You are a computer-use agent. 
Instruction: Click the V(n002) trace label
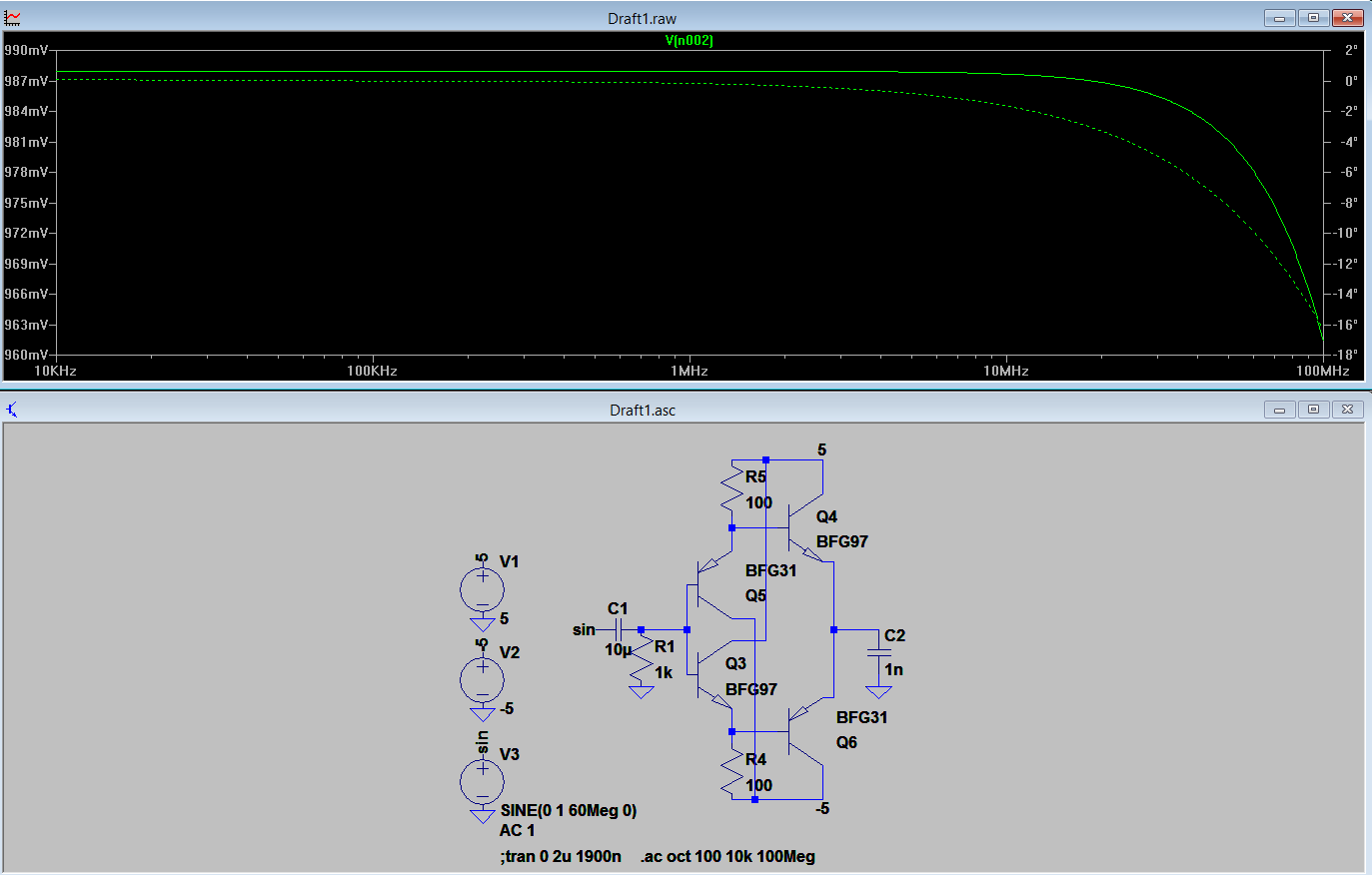point(688,41)
